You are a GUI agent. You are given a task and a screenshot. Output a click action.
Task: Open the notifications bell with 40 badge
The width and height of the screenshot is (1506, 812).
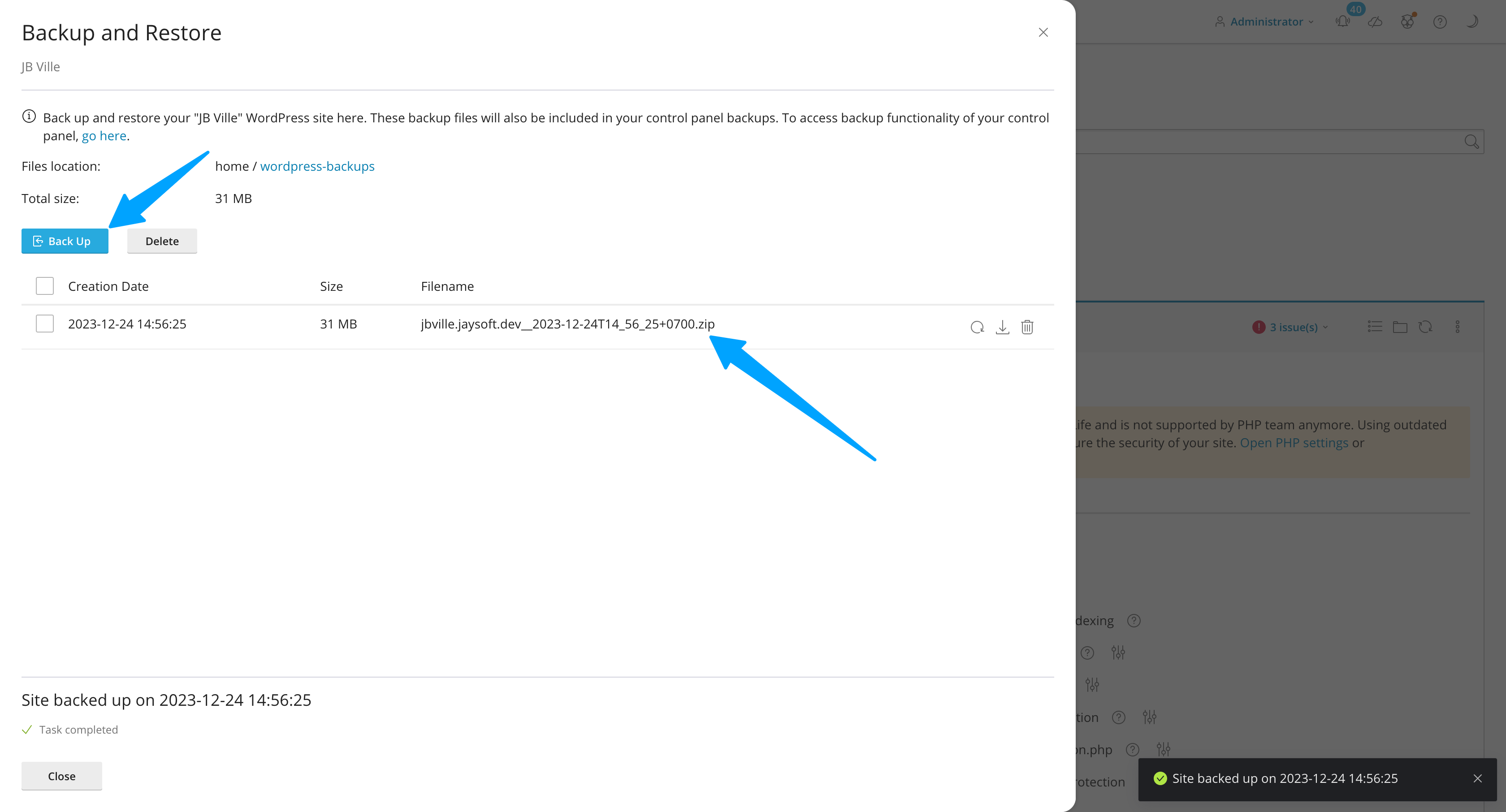[x=1343, y=22]
